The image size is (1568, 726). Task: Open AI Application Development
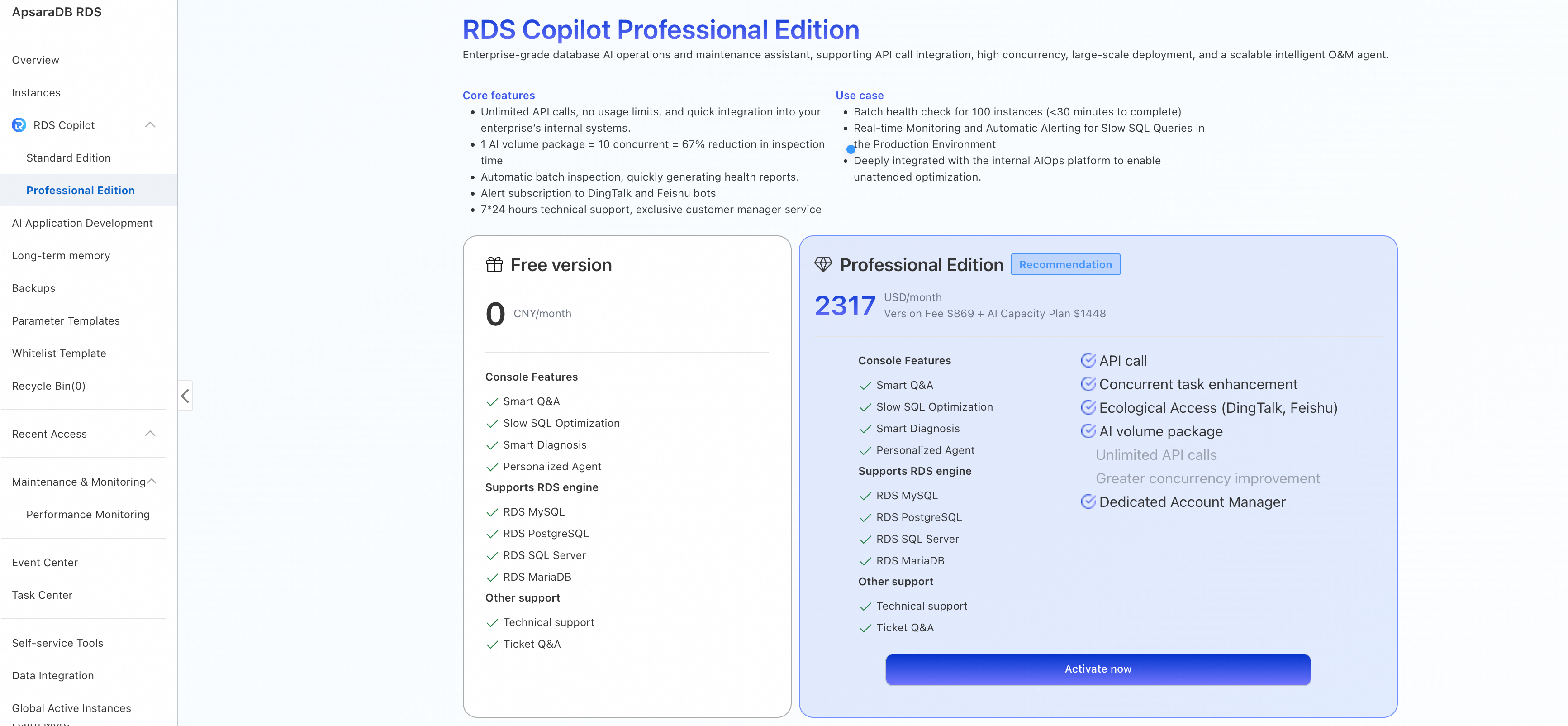[x=82, y=223]
